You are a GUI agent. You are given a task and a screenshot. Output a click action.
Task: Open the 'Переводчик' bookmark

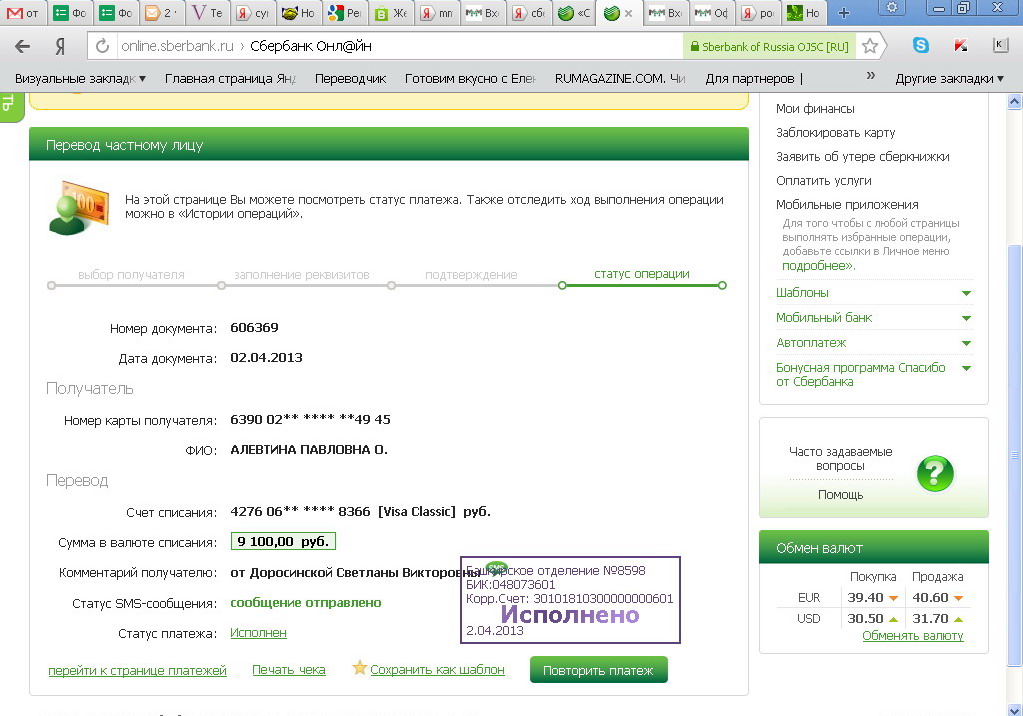point(350,79)
